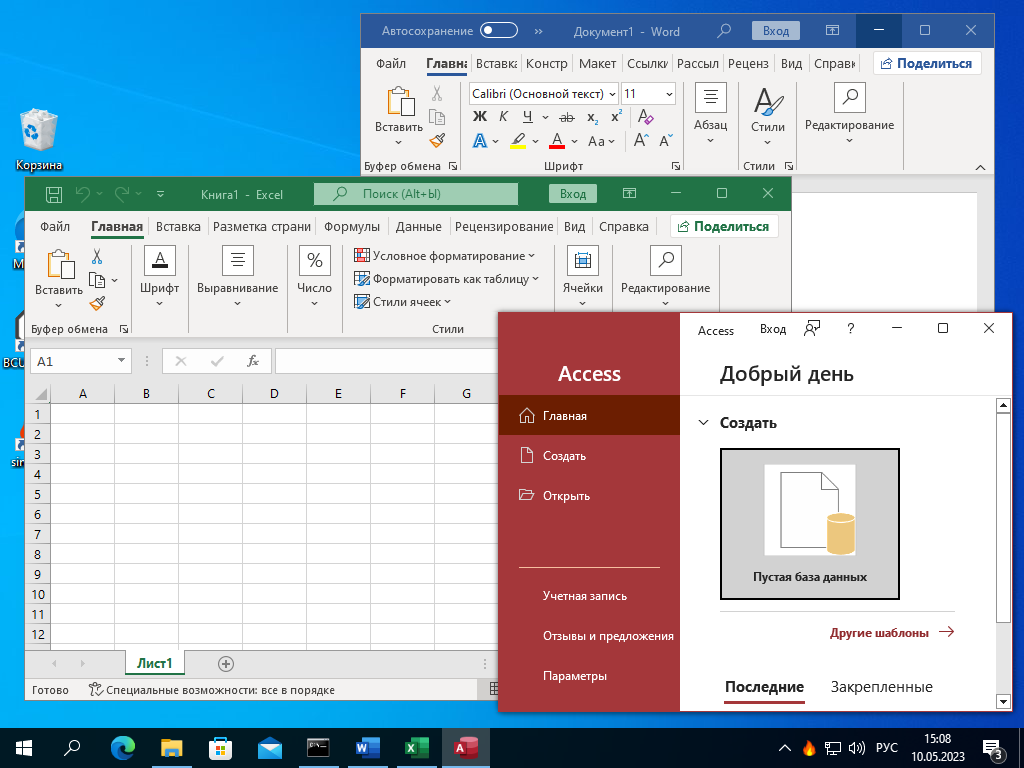The image size is (1024, 768).
Task: Open Access help question mark
Action: click(x=850, y=328)
